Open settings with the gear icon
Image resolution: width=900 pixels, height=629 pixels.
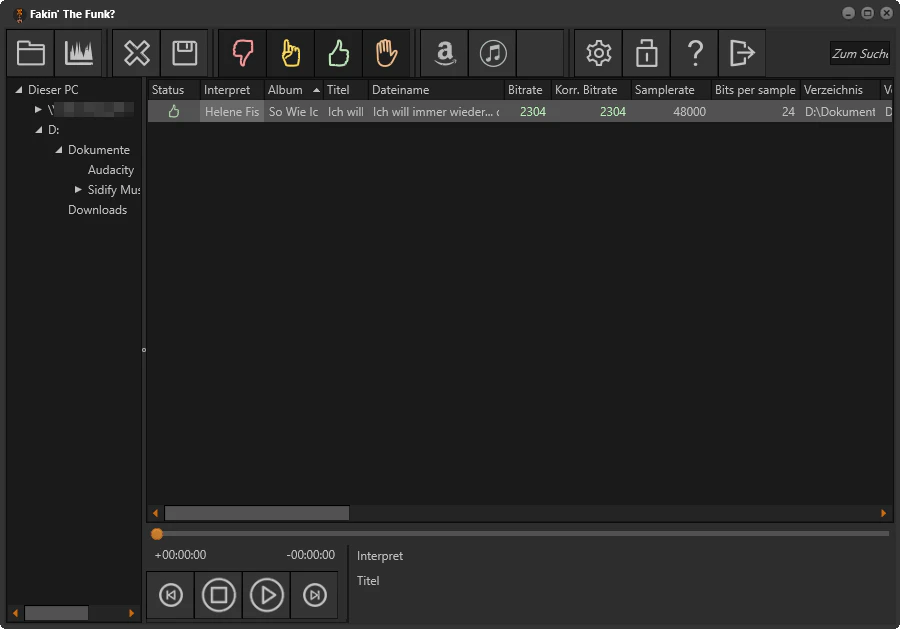point(599,53)
